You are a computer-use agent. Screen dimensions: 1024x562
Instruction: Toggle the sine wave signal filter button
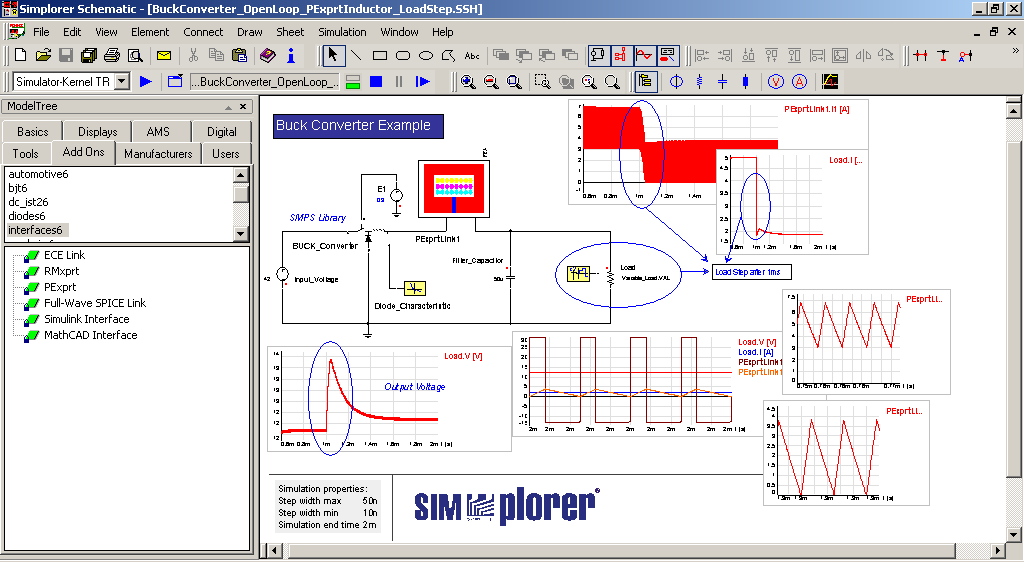click(x=645, y=55)
